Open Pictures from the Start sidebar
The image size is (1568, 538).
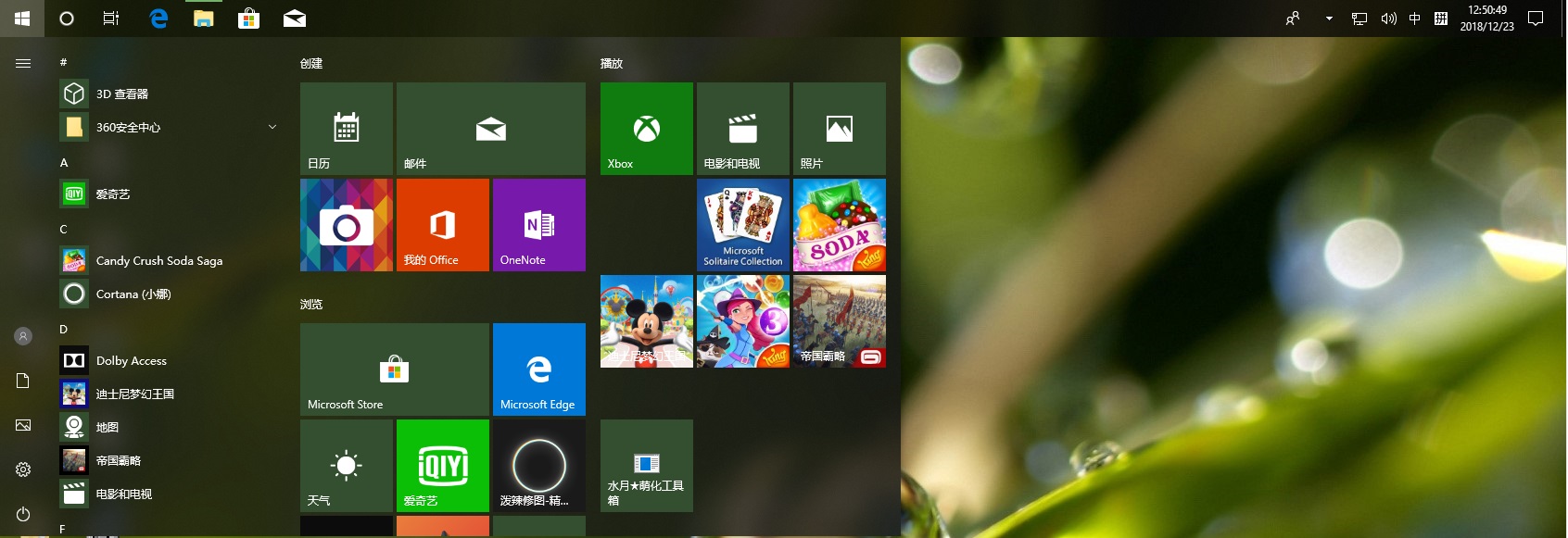[23, 425]
